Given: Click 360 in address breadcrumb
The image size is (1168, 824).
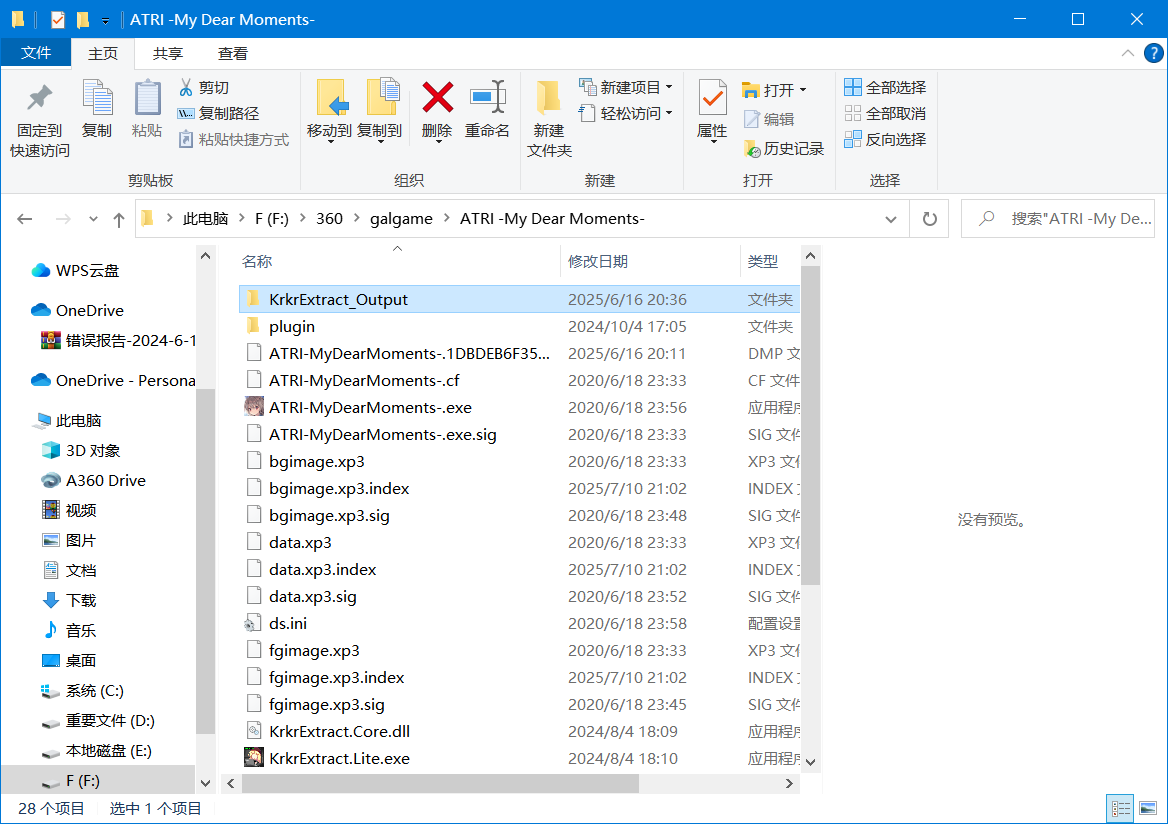Looking at the screenshot, I should [x=329, y=218].
